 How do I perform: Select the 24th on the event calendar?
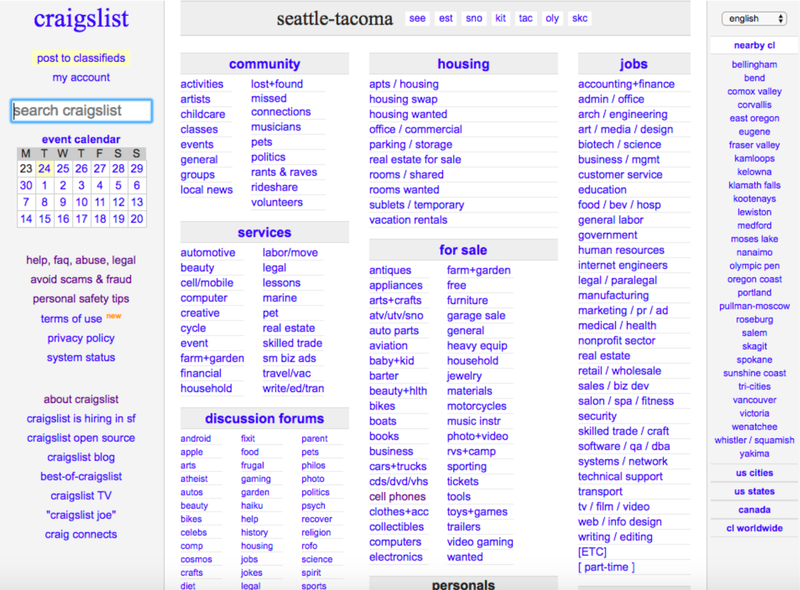coord(45,168)
